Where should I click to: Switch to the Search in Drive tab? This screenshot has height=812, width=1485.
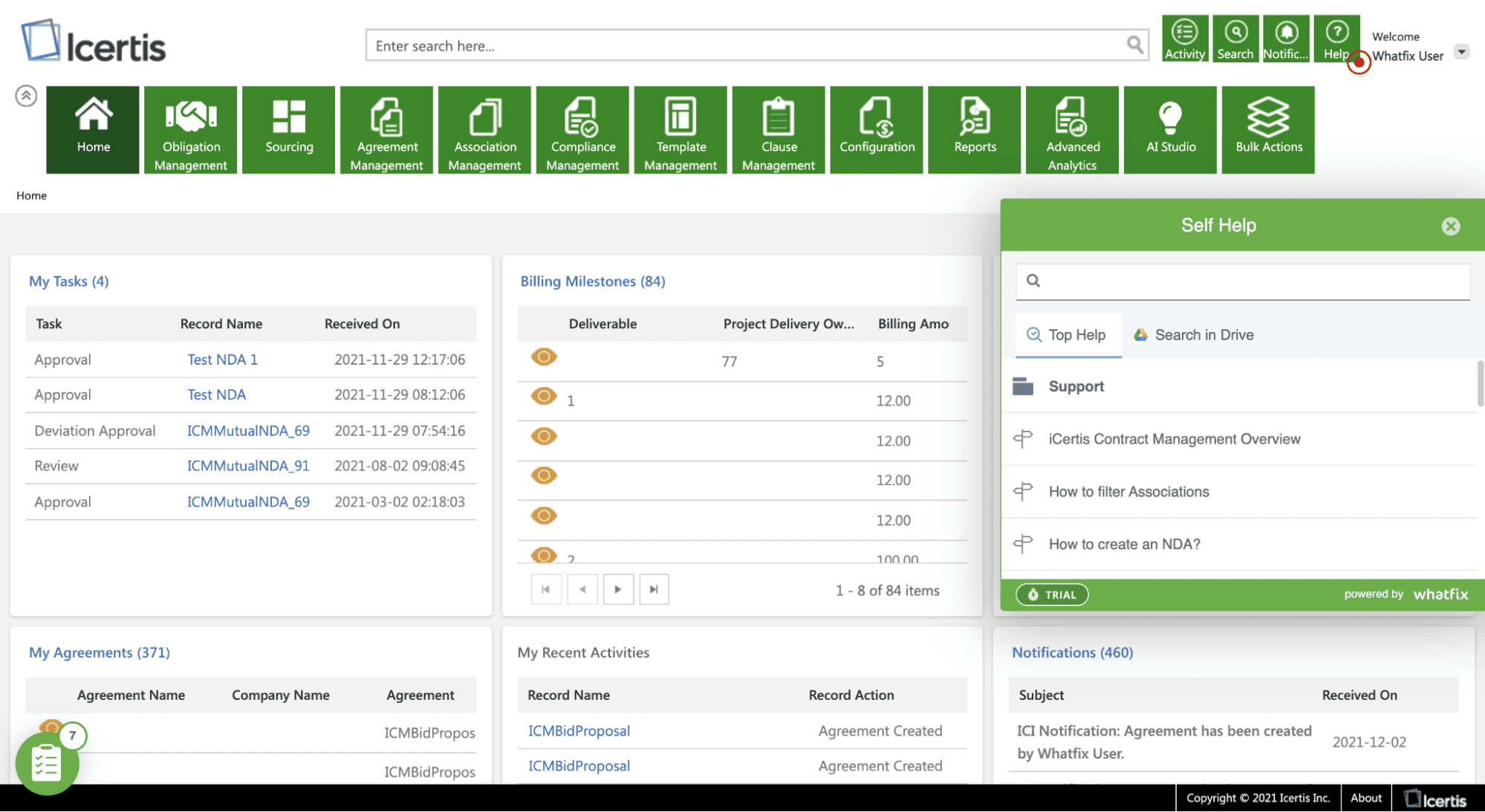tap(1193, 335)
